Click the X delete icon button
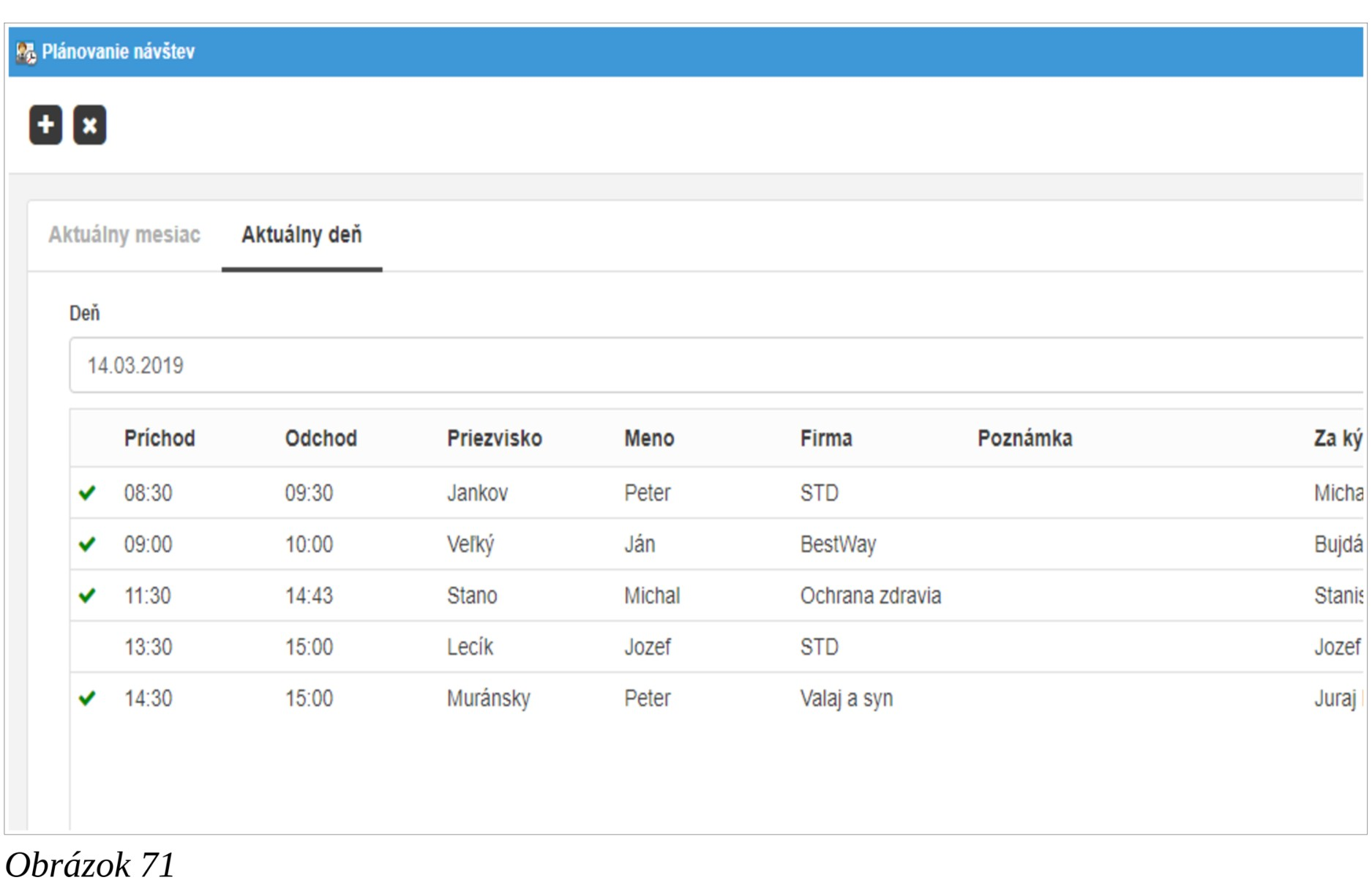Viewport: 1372px width, 891px height. [x=89, y=125]
